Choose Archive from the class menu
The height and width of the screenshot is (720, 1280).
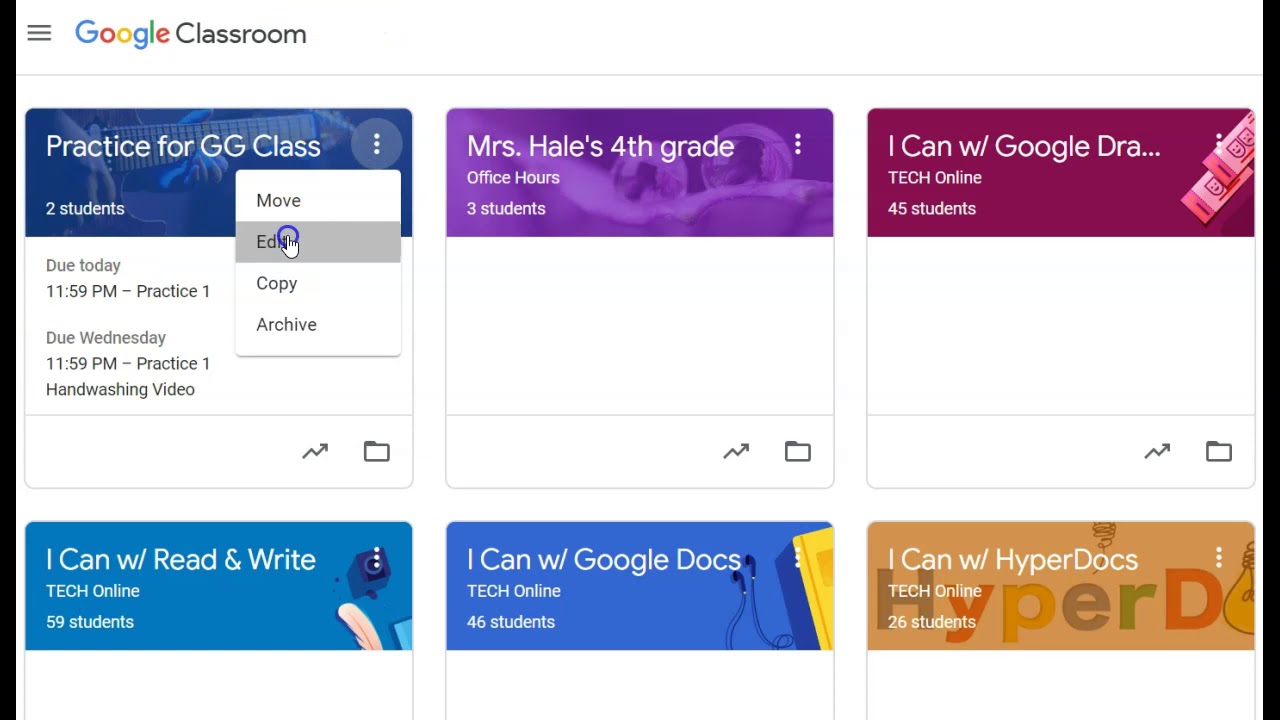coord(318,325)
